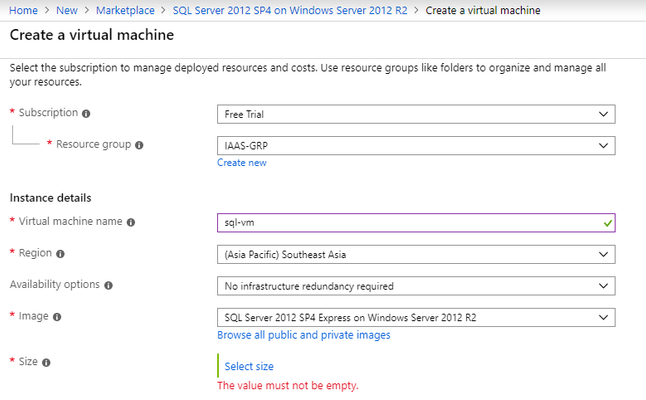Expand the Resource group dropdown IAAS-GRP
The width and height of the screenshot is (646, 400).
click(416, 145)
